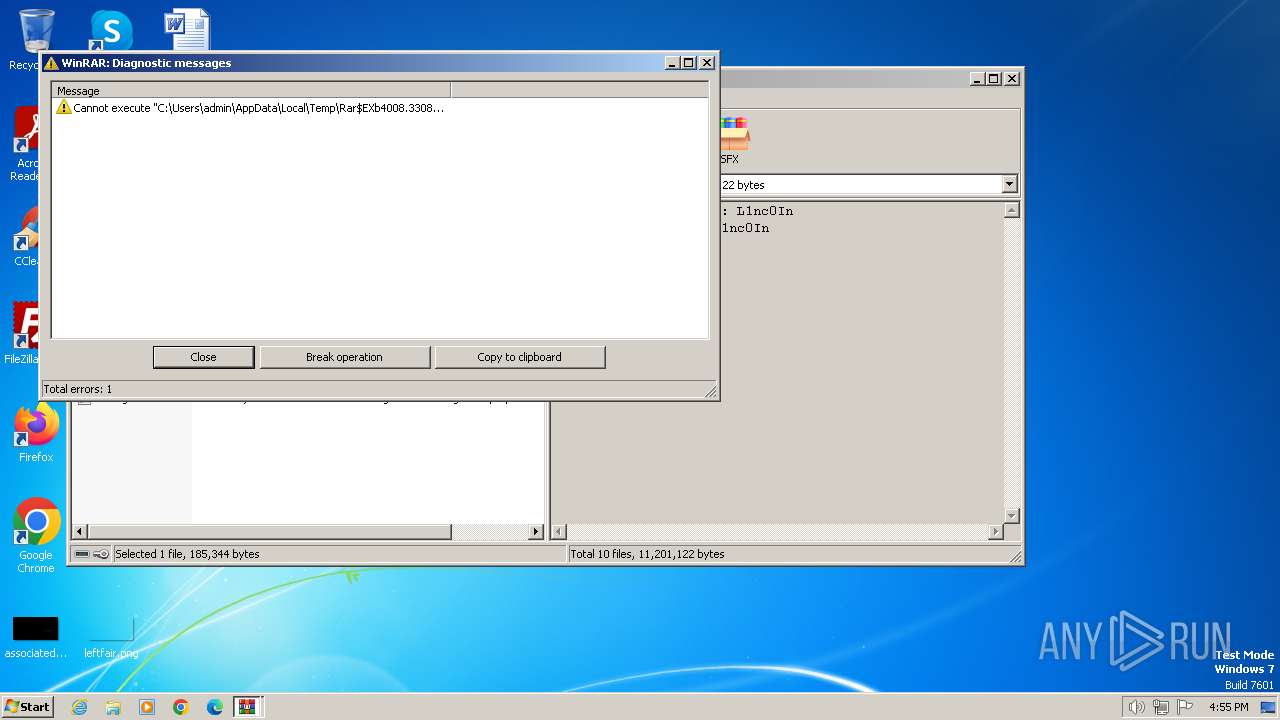Viewport: 1280px width, 720px height.
Task: Click the WinRAR address field showing '22 bytes'
Action: click(x=860, y=185)
